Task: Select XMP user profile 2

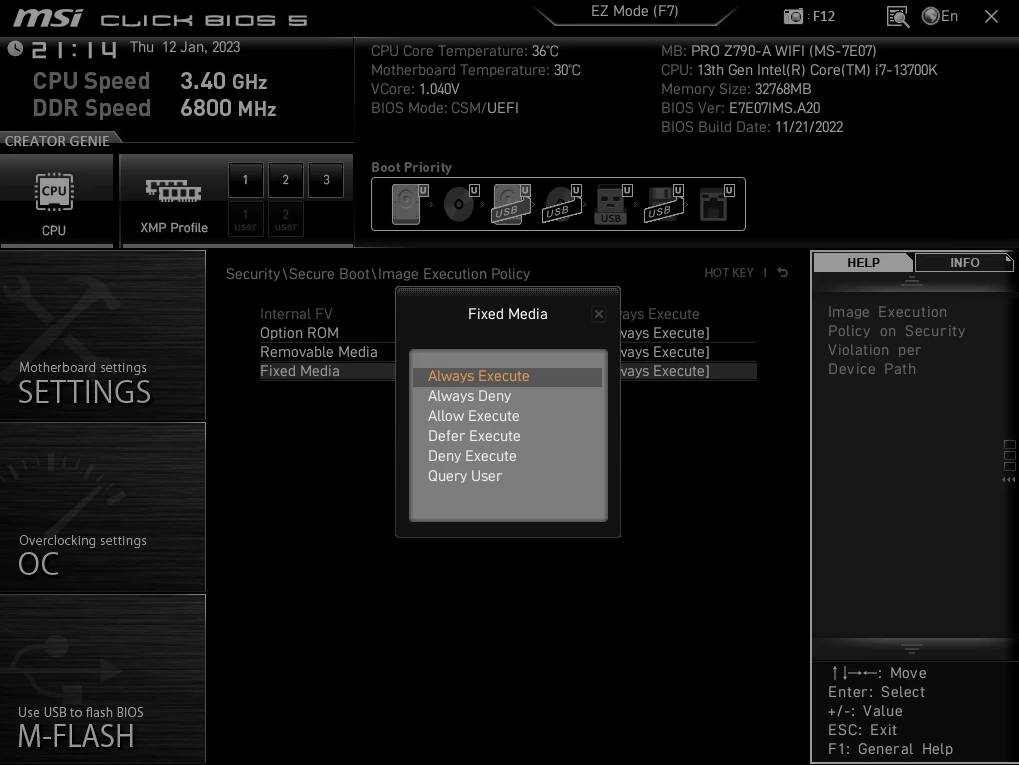Action: coord(285,219)
